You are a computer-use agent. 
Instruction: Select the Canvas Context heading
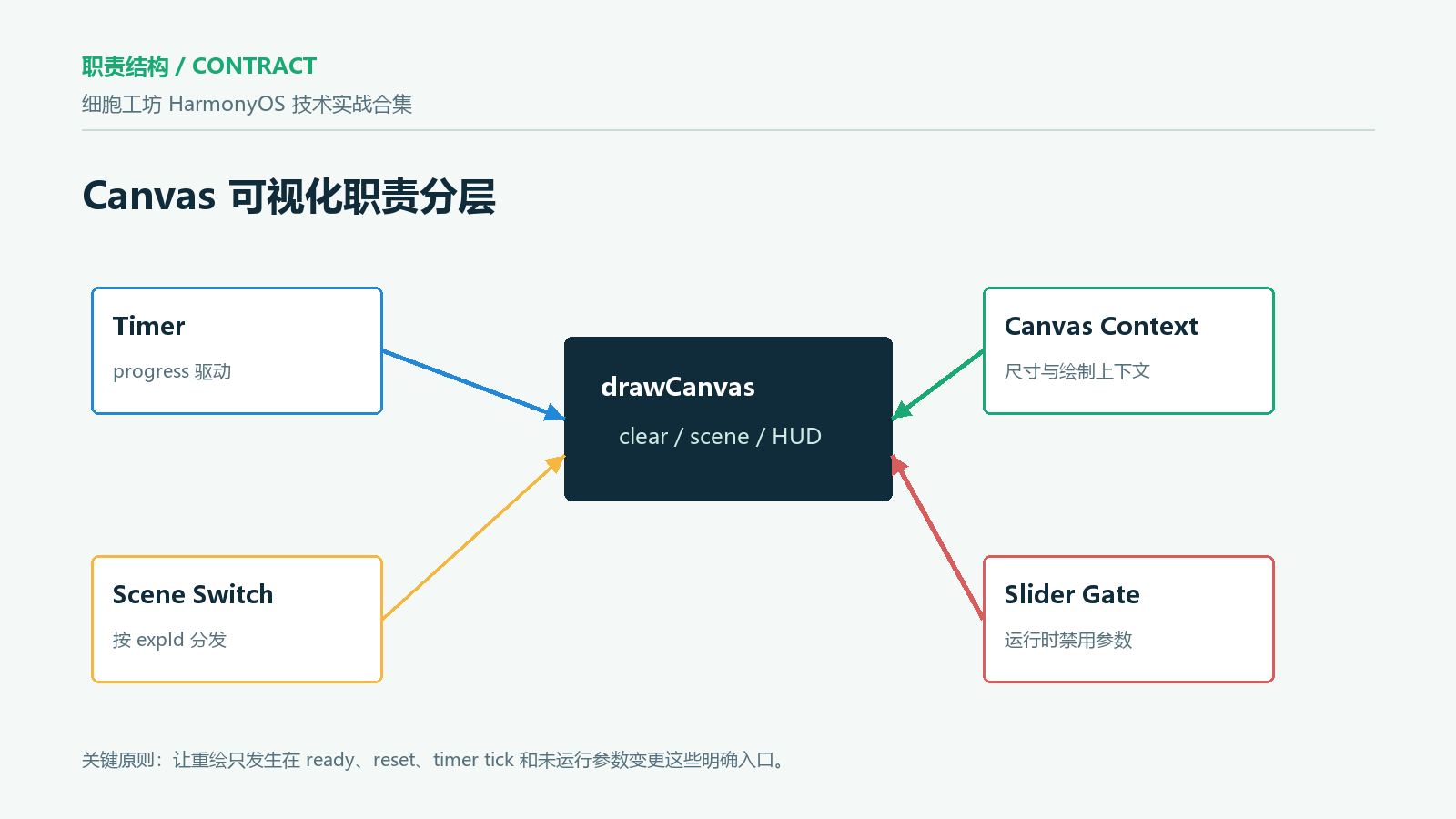(x=1101, y=326)
